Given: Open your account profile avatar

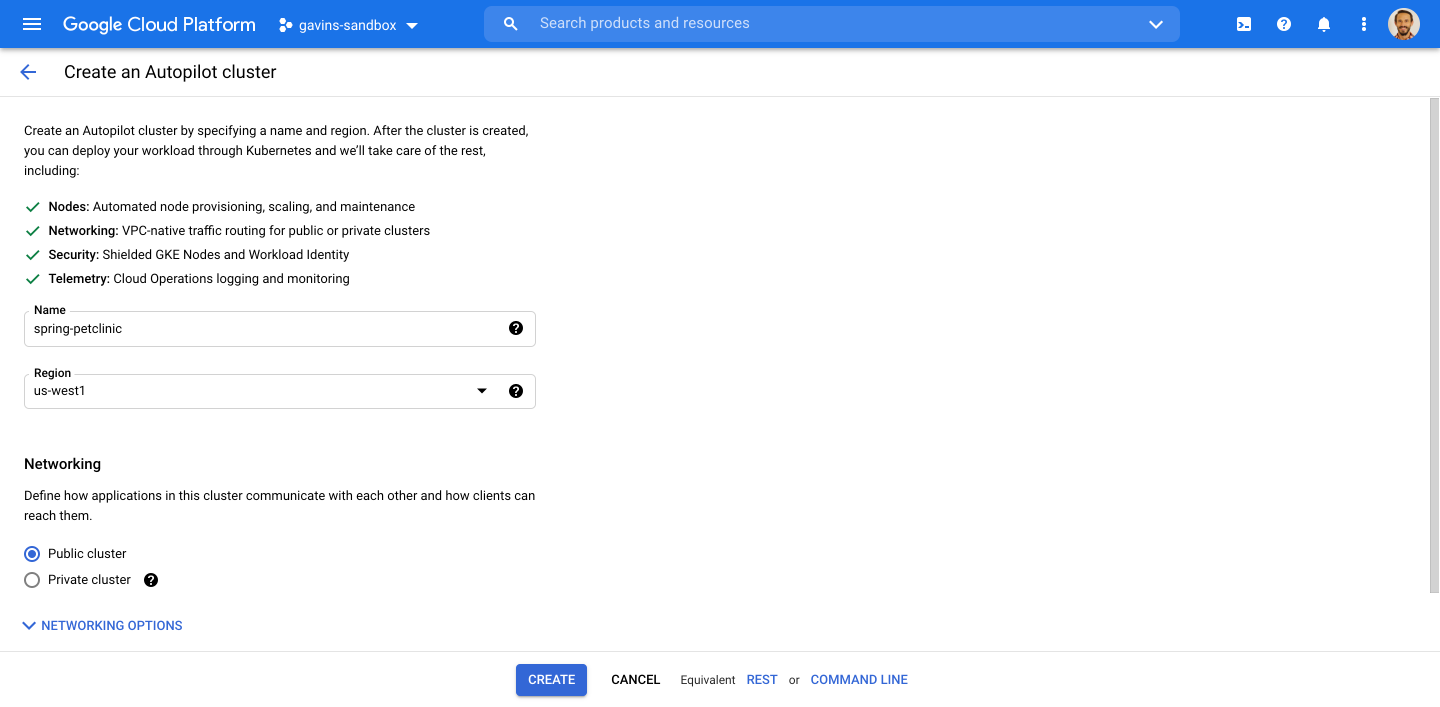Looking at the screenshot, I should [x=1404, y=23].
